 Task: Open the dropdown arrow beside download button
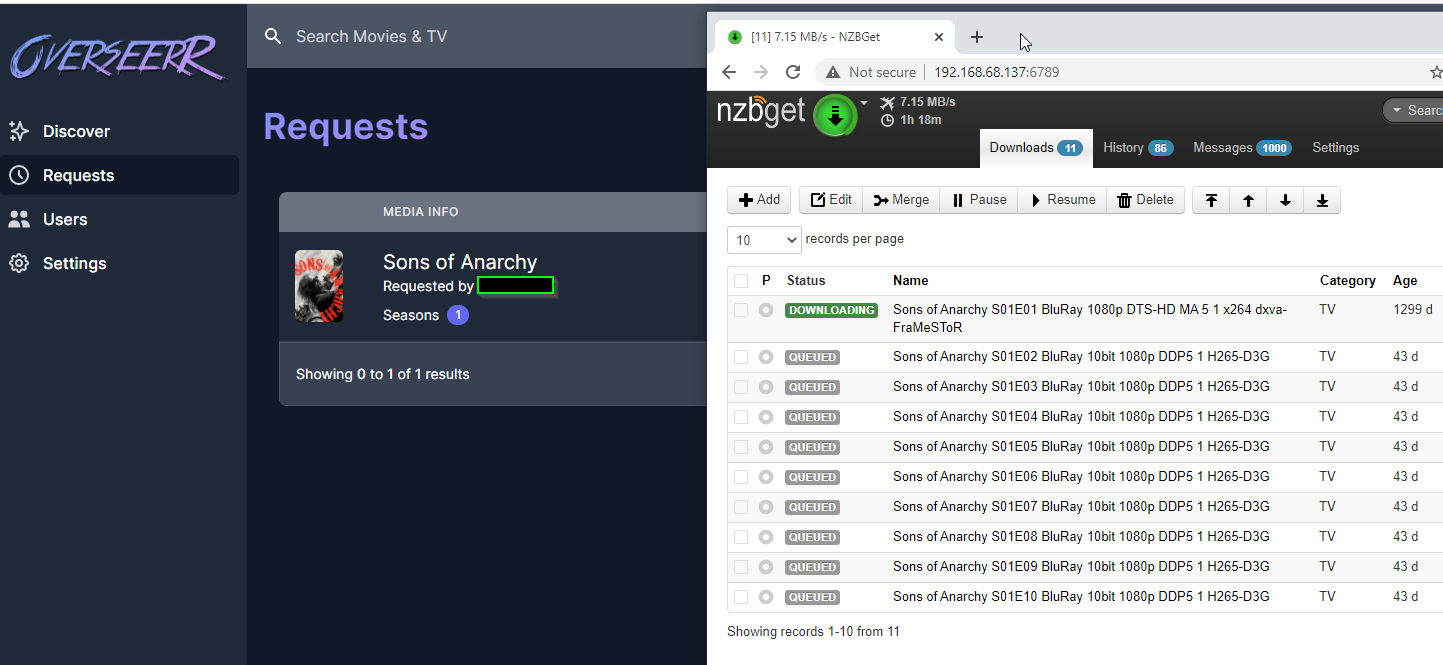coord(864,102)
